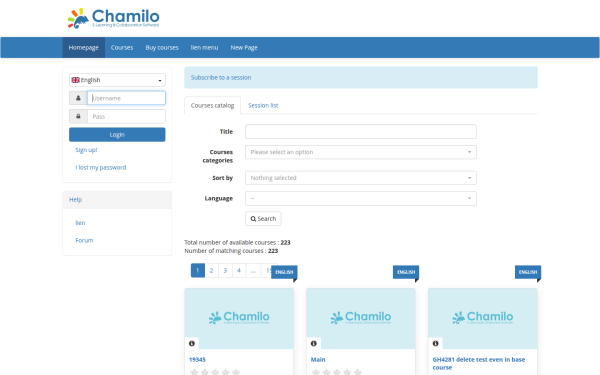
Task: Open New Page in the navigation bar
Action: tap(244, 47)
